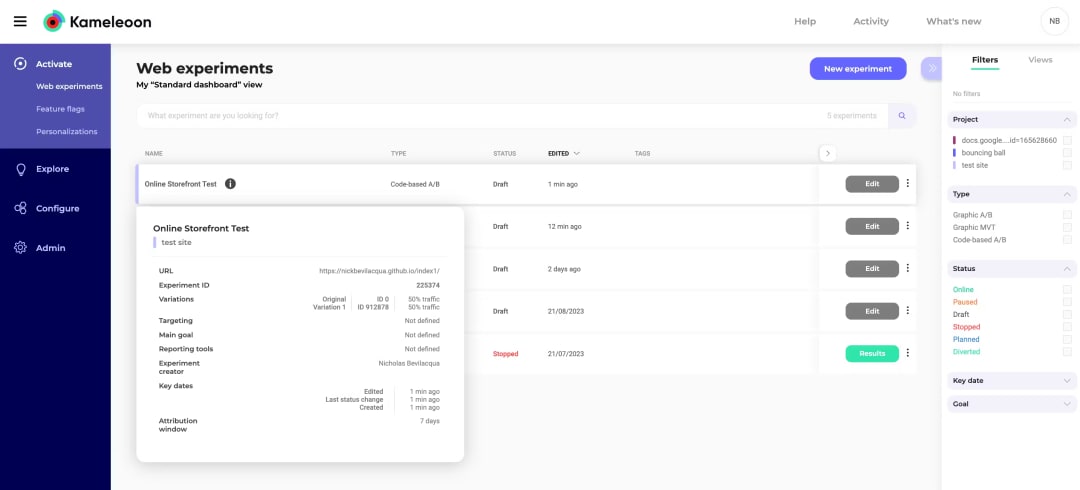The image size is (1080, 490).
Task: Sort by the Edited column arrow
Action: [x=577, y=154]
